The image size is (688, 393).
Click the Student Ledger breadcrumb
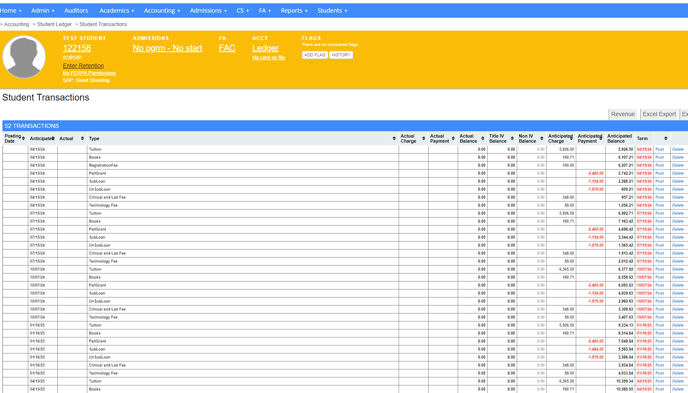[x=54, y=25]
